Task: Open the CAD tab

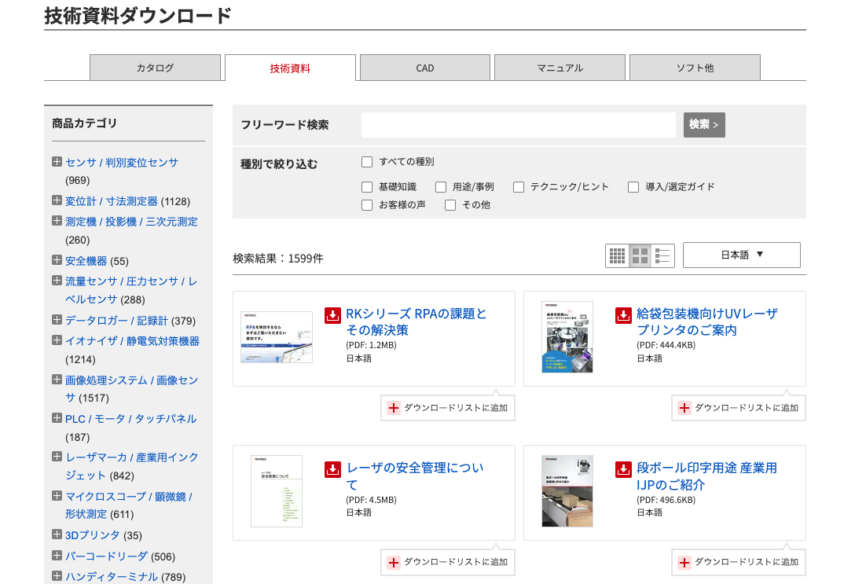Action: 425,68
